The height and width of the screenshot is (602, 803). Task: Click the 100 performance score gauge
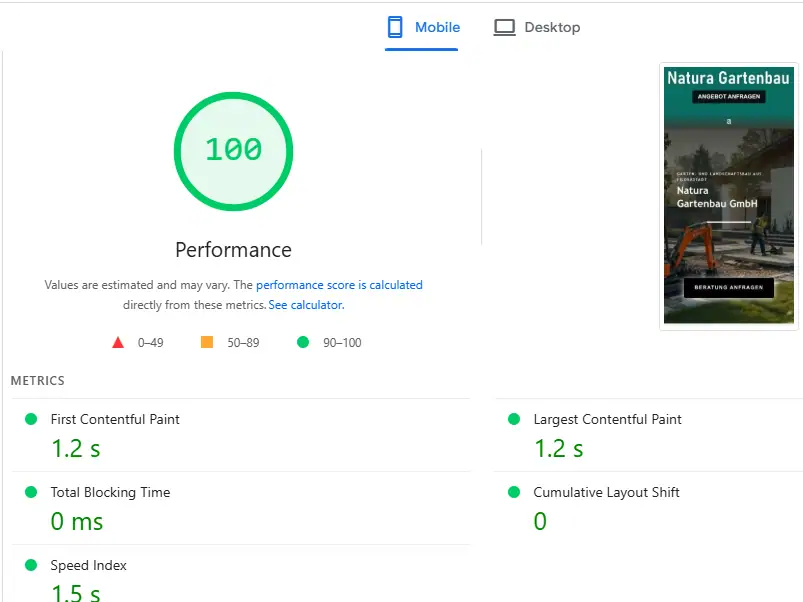tap(234, 151)
